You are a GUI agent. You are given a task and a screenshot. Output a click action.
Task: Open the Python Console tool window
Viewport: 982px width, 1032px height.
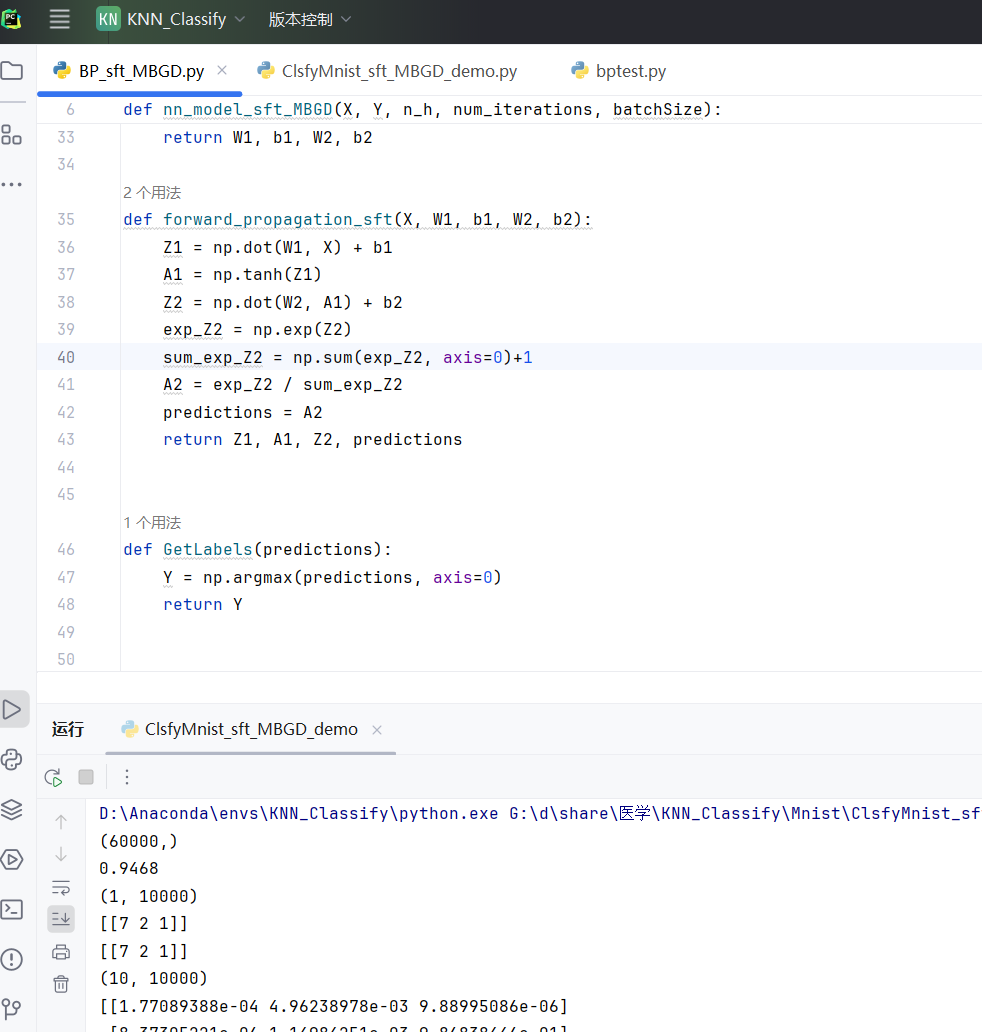point(12,760)
